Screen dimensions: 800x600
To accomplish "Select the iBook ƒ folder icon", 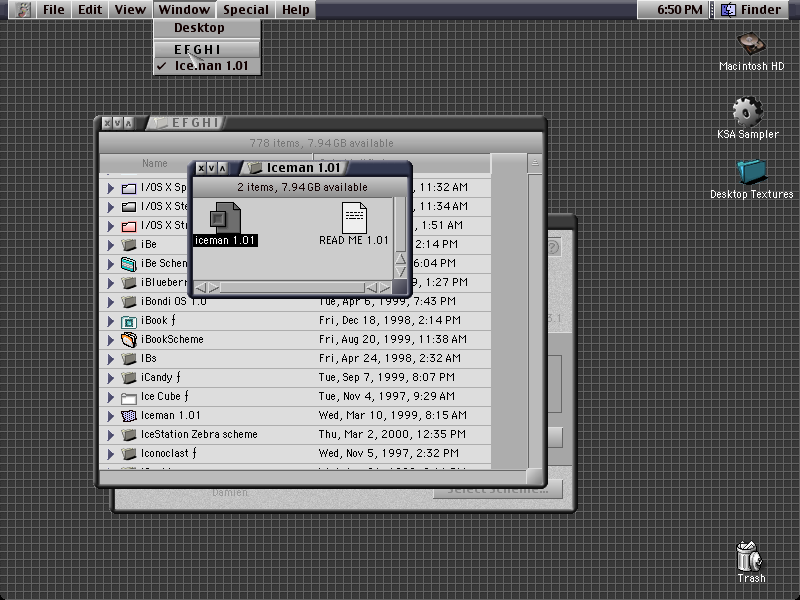I will (129, 321).
